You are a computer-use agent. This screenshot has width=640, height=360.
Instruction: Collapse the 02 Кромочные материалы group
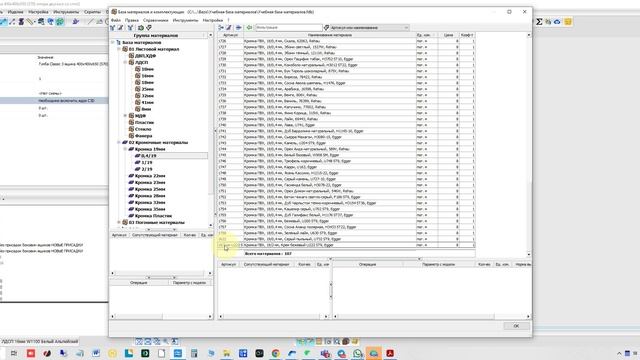[119, 142]
